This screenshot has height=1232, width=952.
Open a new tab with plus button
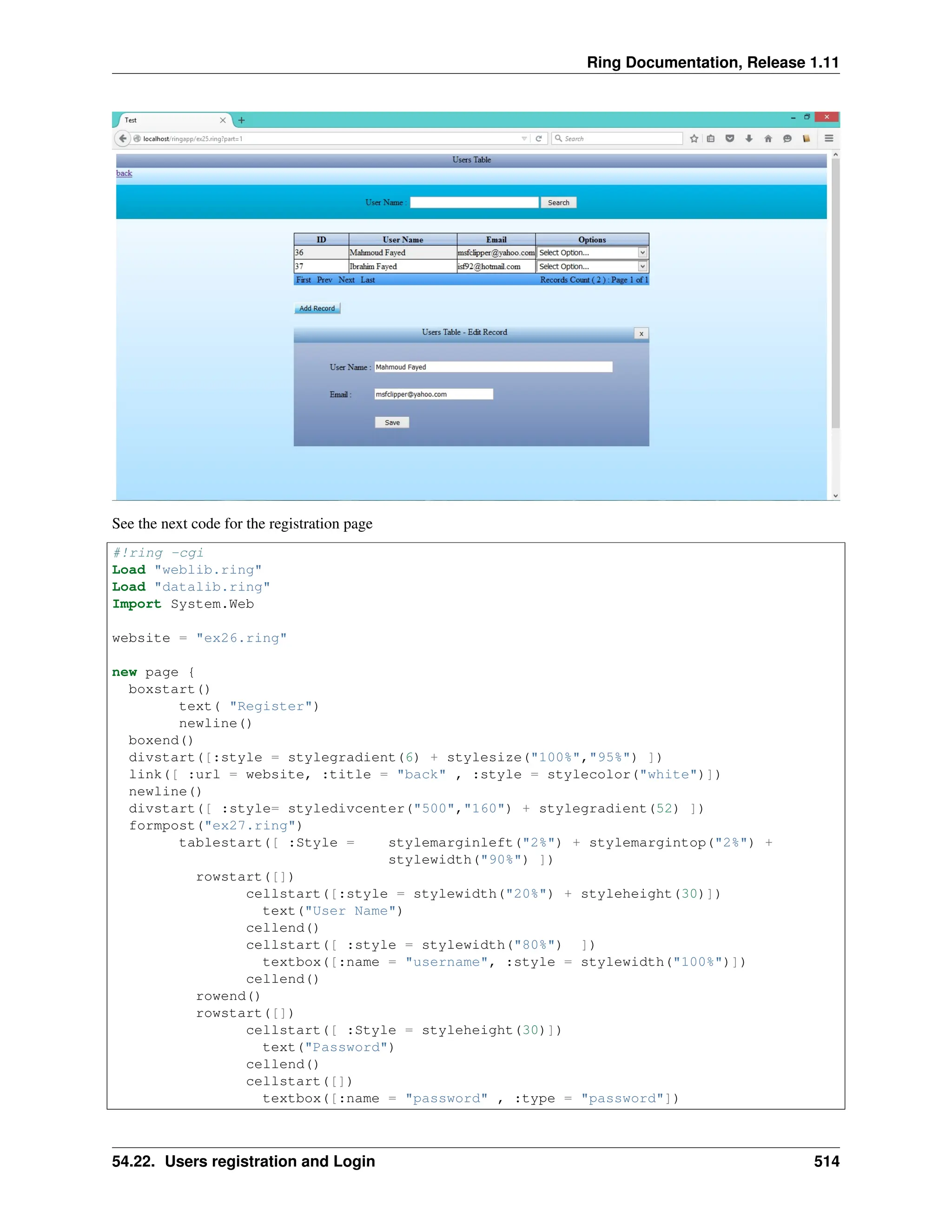coord(241,120)
